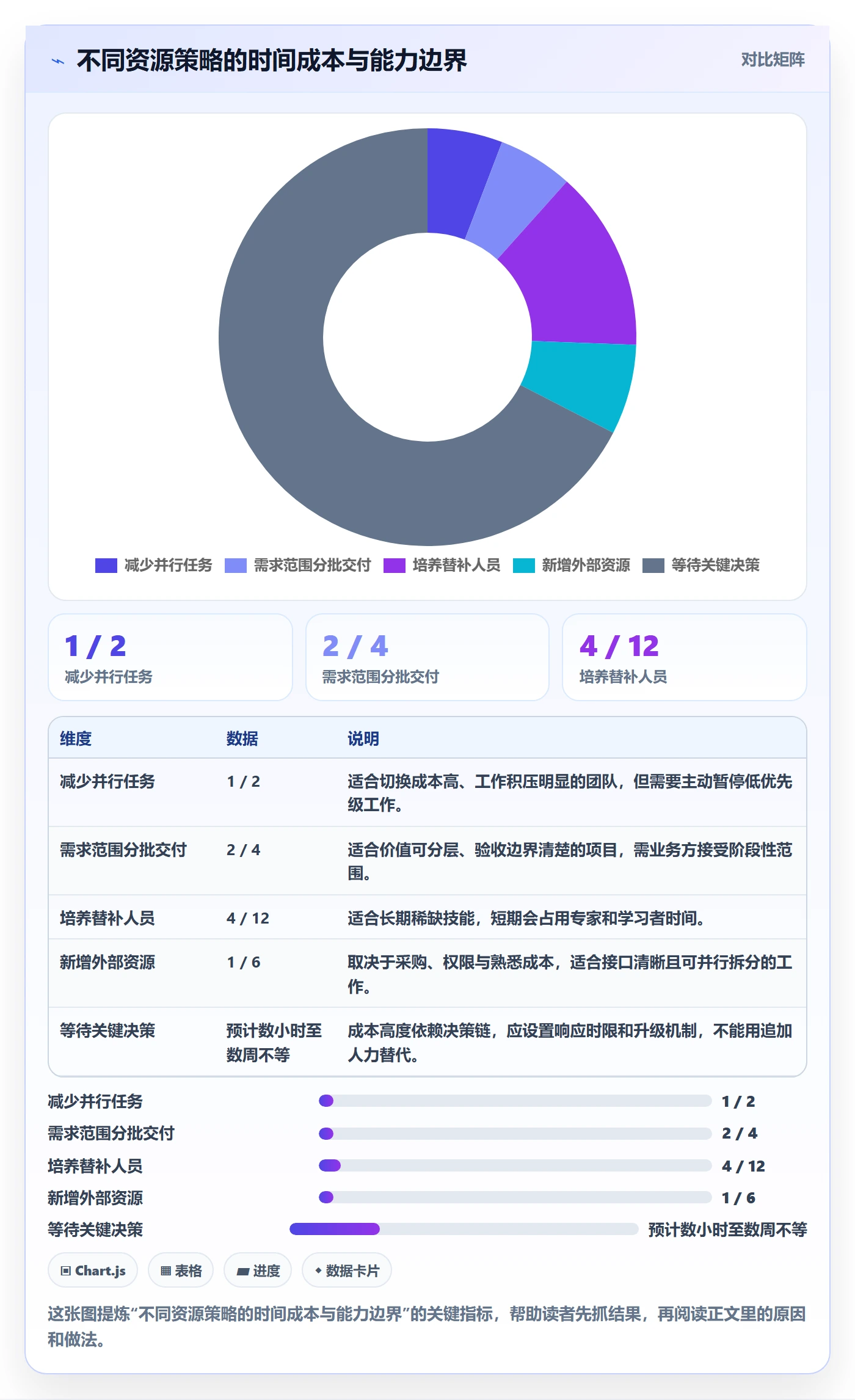
Task: Click the 说明 column header
Action: point(363,738)
